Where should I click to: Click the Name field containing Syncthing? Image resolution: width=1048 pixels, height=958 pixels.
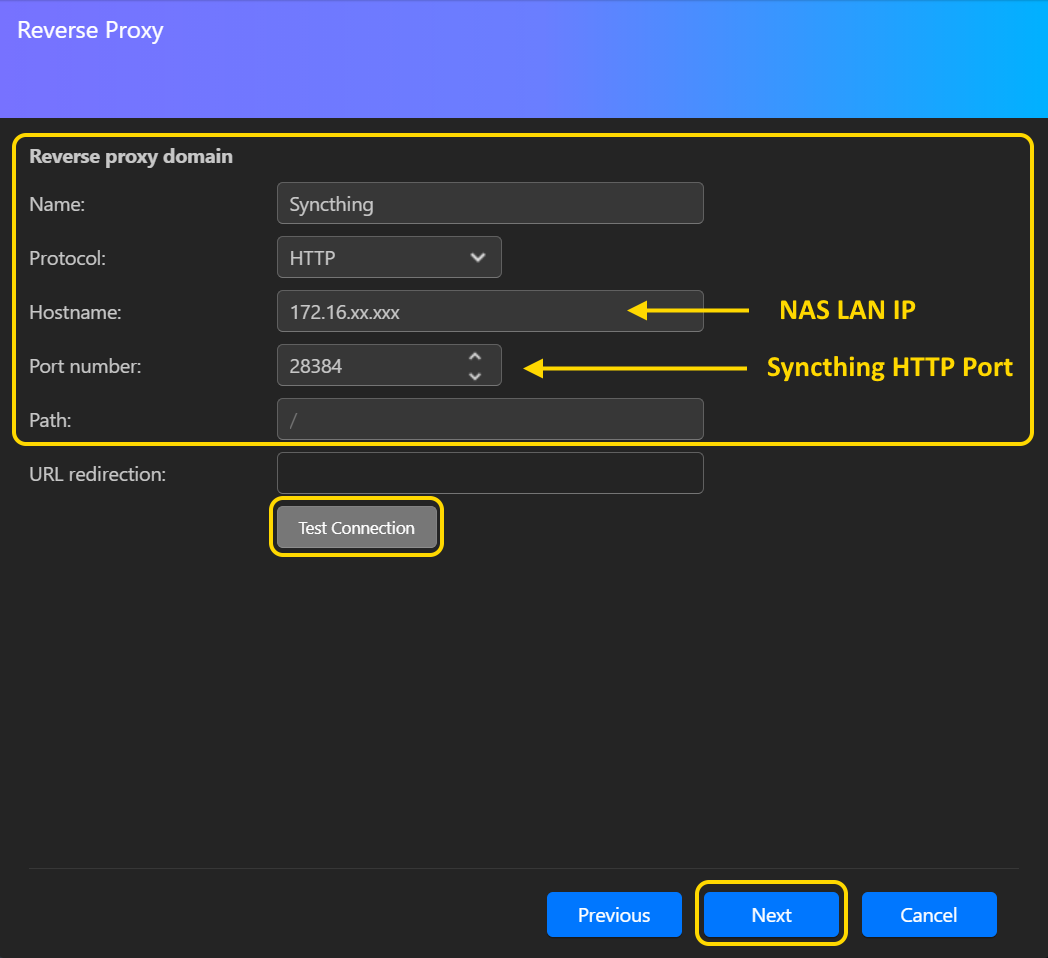coord(489,204)
